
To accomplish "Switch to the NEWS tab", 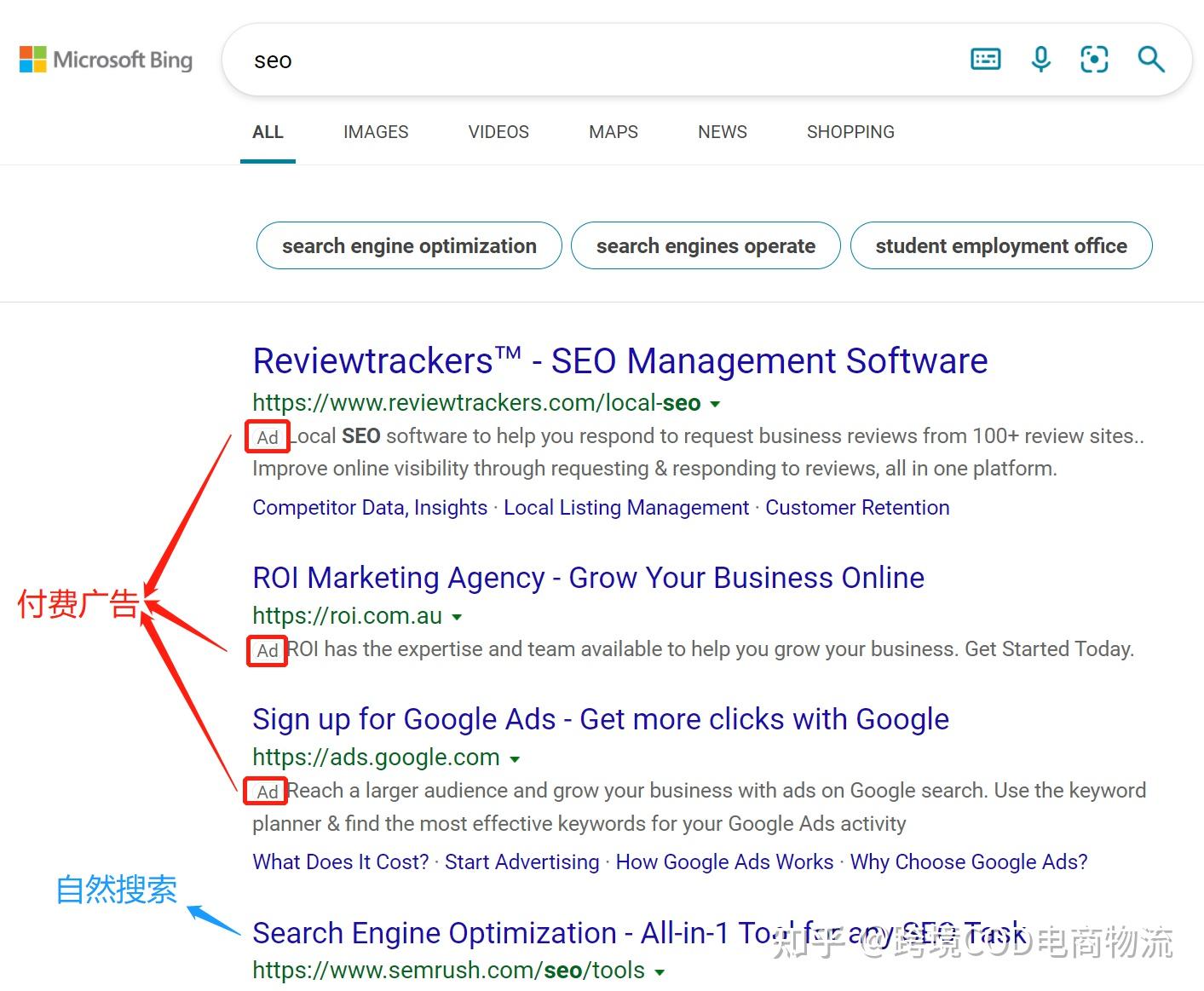I will click(x=723, y=132).
